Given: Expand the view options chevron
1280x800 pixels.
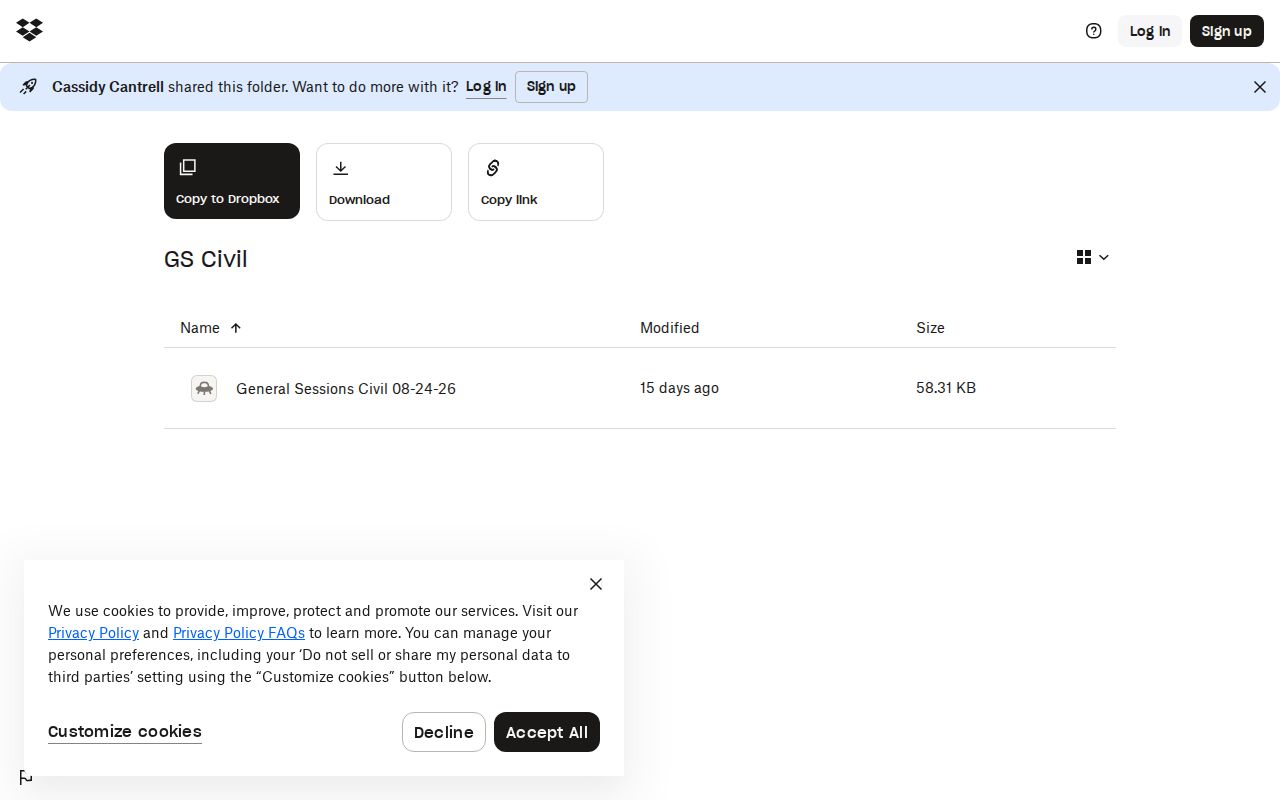Looking at the screenshot, I should (x=1104, y=258).
